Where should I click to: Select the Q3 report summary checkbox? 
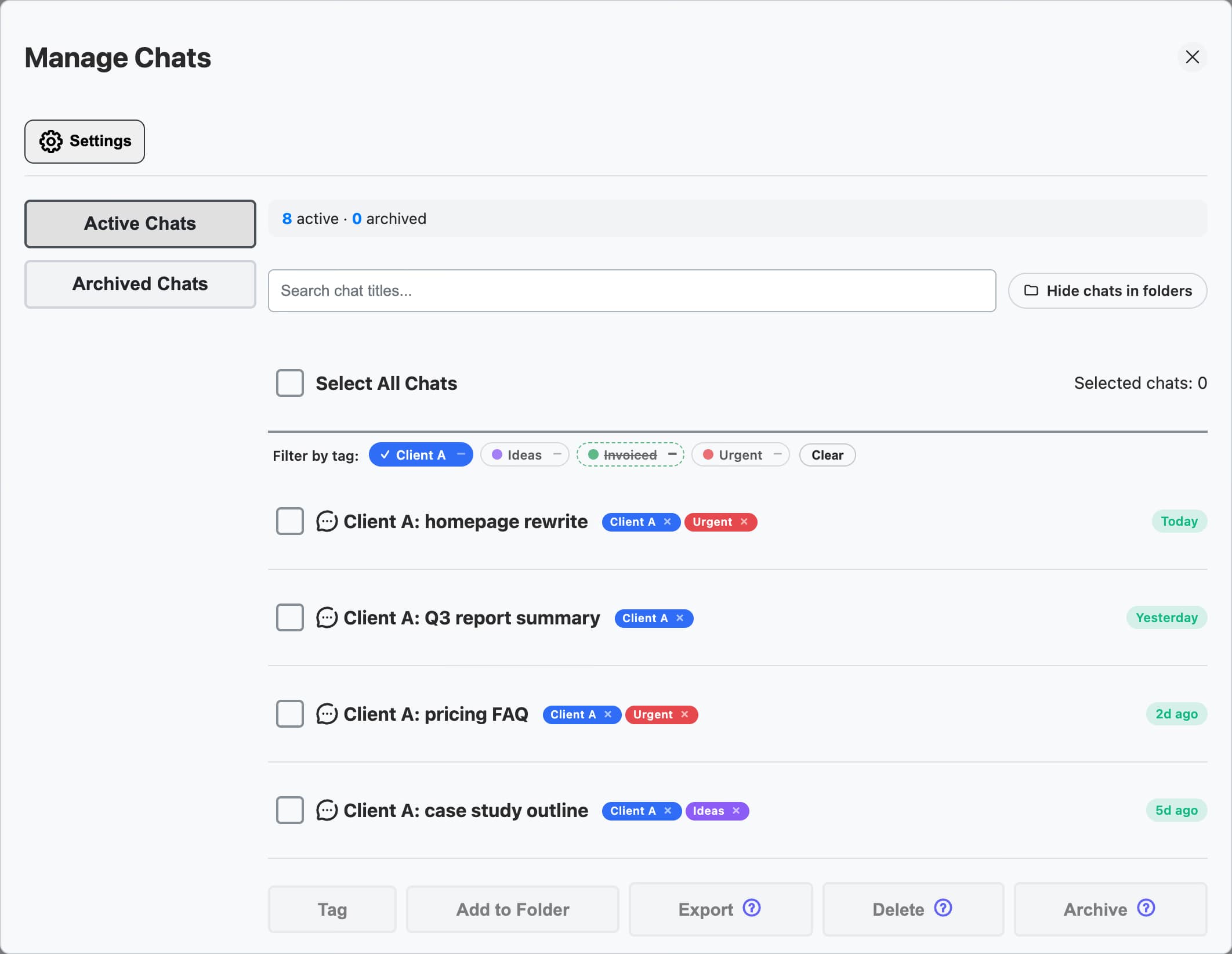pyautogui.click(x=290, y=617)
